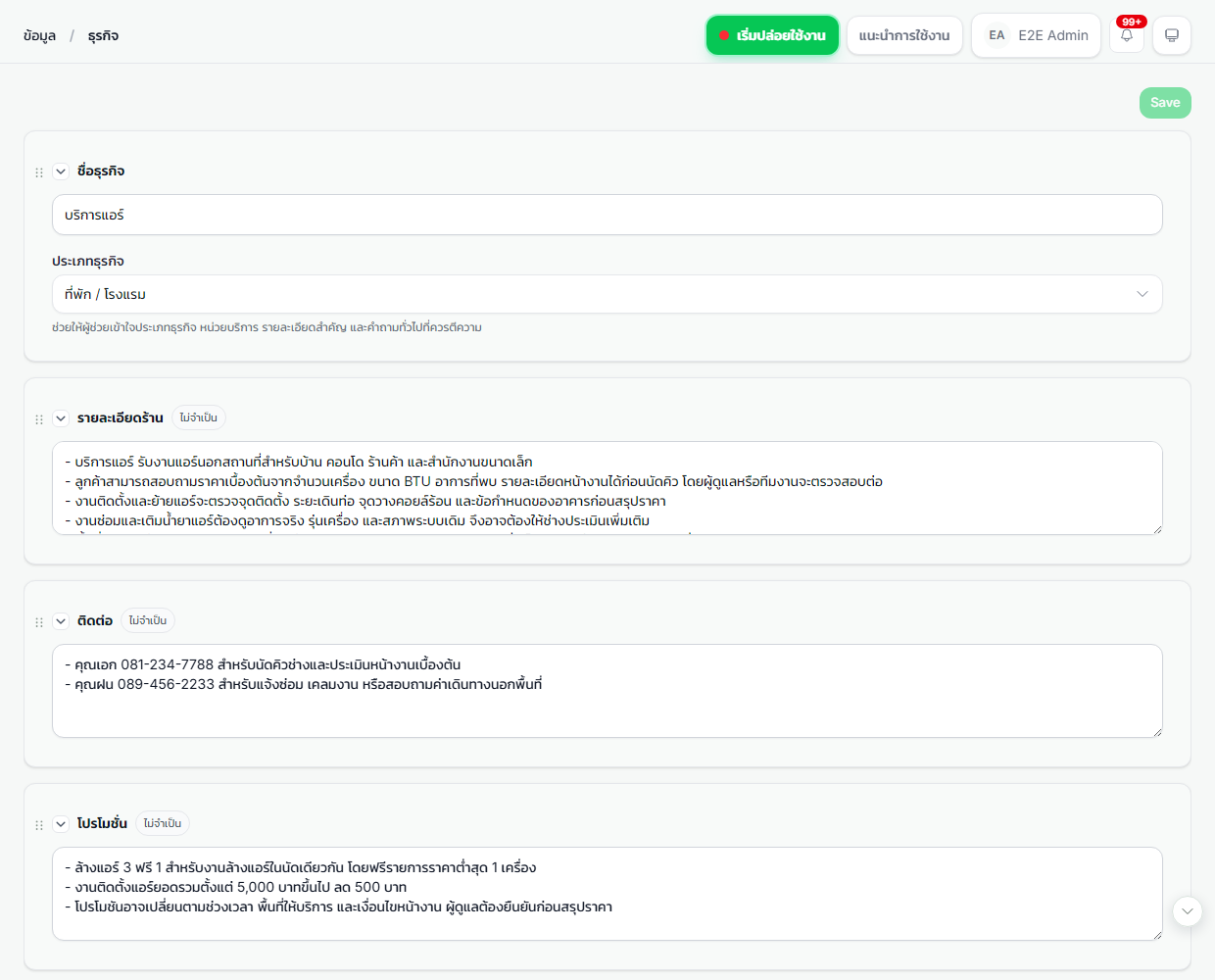Click the ติดต่อ section title
The height and width of the screenshot is (980, 1215).
tap(95, 621)
